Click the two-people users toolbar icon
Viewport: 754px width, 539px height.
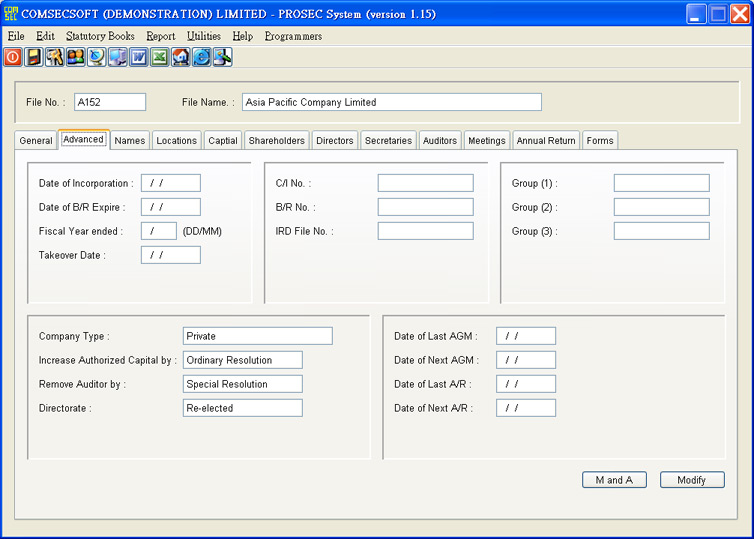pyautogui.click(x=75, y=57)
